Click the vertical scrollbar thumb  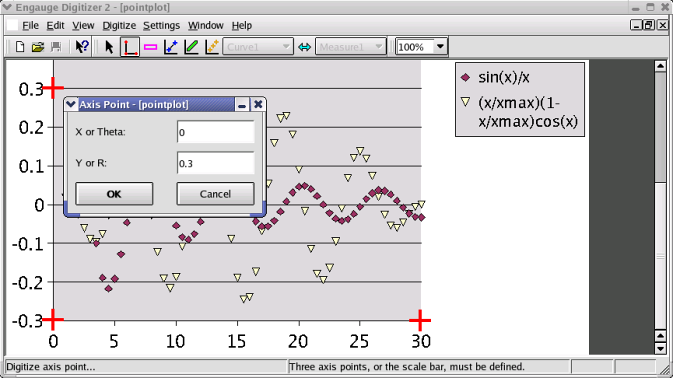pyautogui.click(x=660, y=127)
